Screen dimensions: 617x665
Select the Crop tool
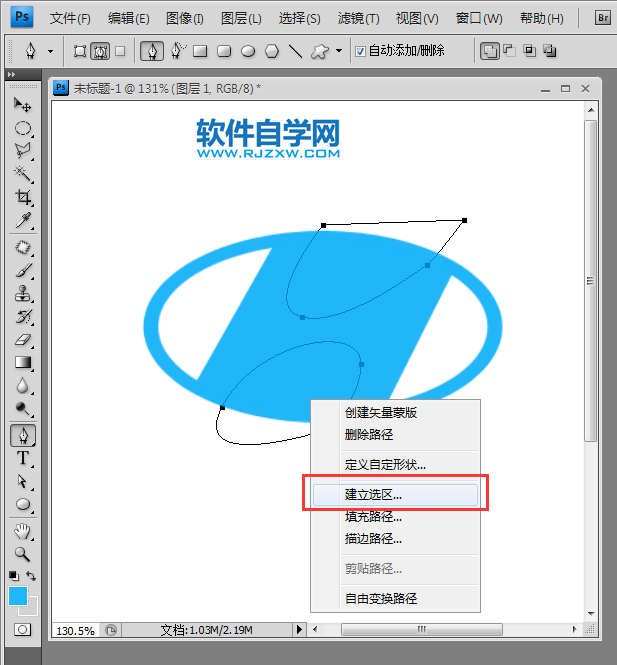22,197
